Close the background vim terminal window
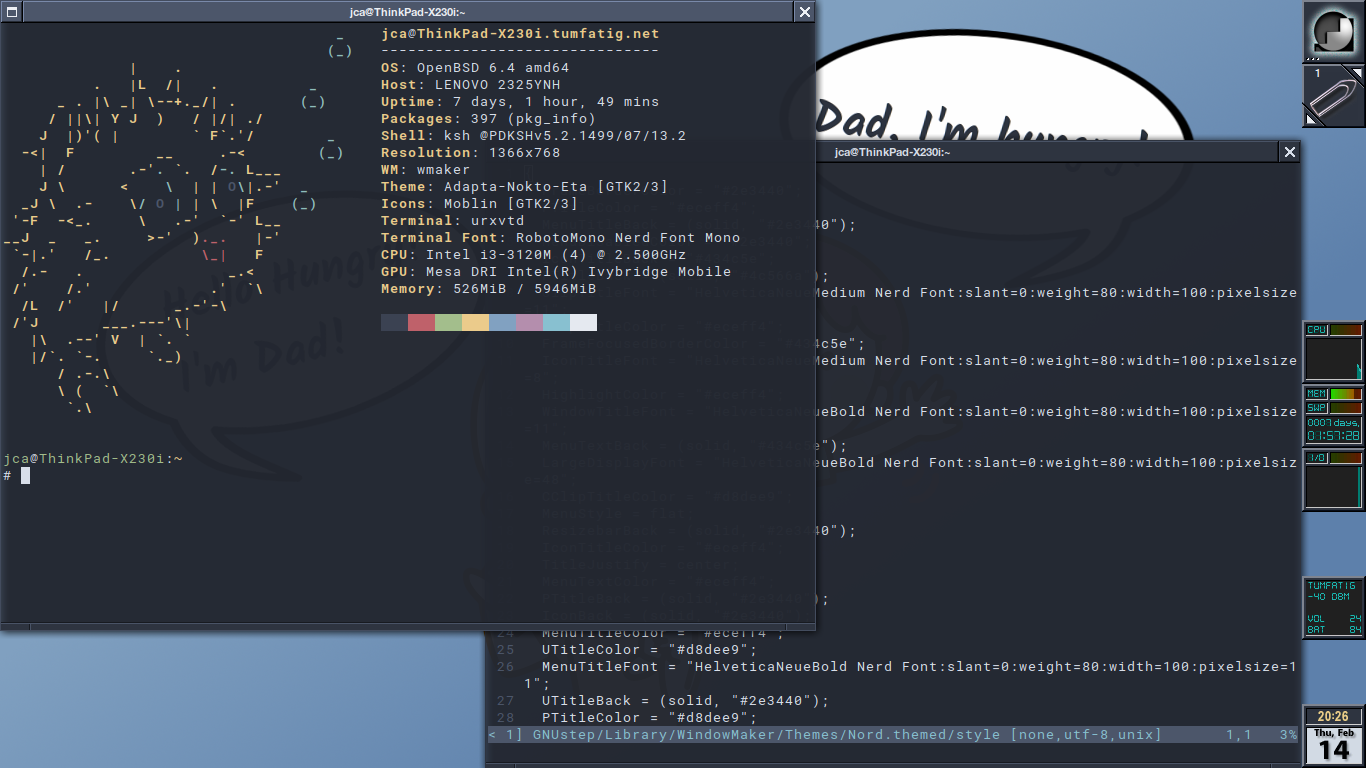Image resolution: width=1366 pixels, height=768 pixels. pyautogui.click(x=1290, y=152)
